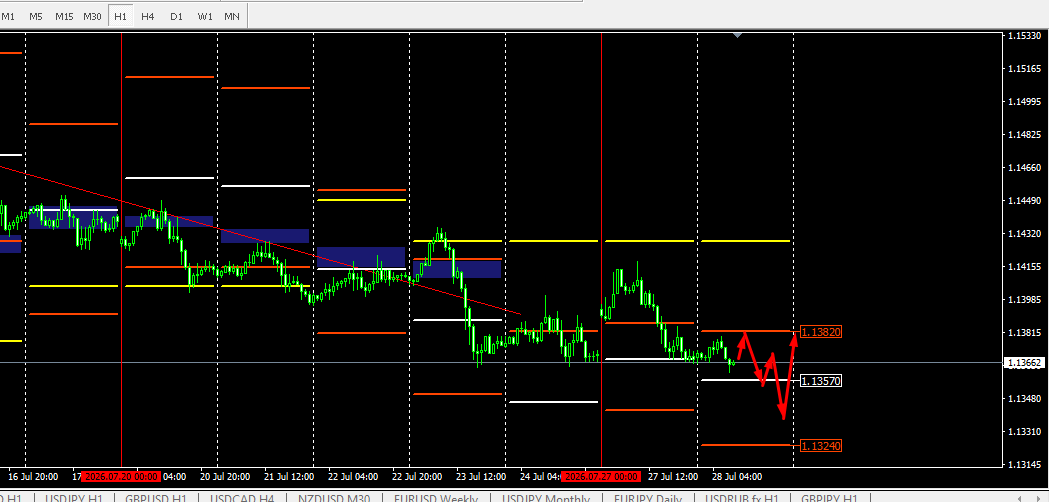Image resolution: width=1049 pixels, height=502 pixels.
Task: Click the 22 Jul 20:00 time label
Action: (x=417, y=477)
